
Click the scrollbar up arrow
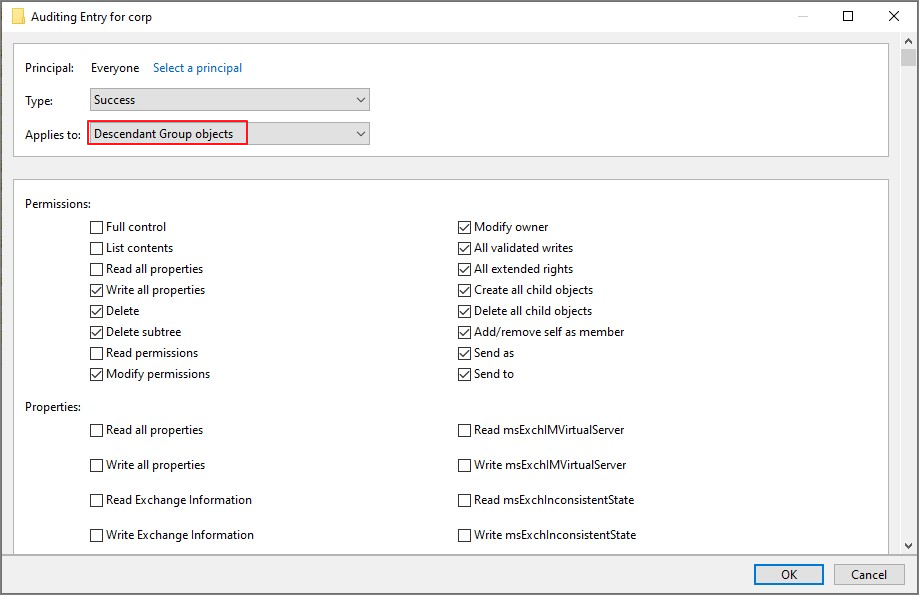[908, 41]
